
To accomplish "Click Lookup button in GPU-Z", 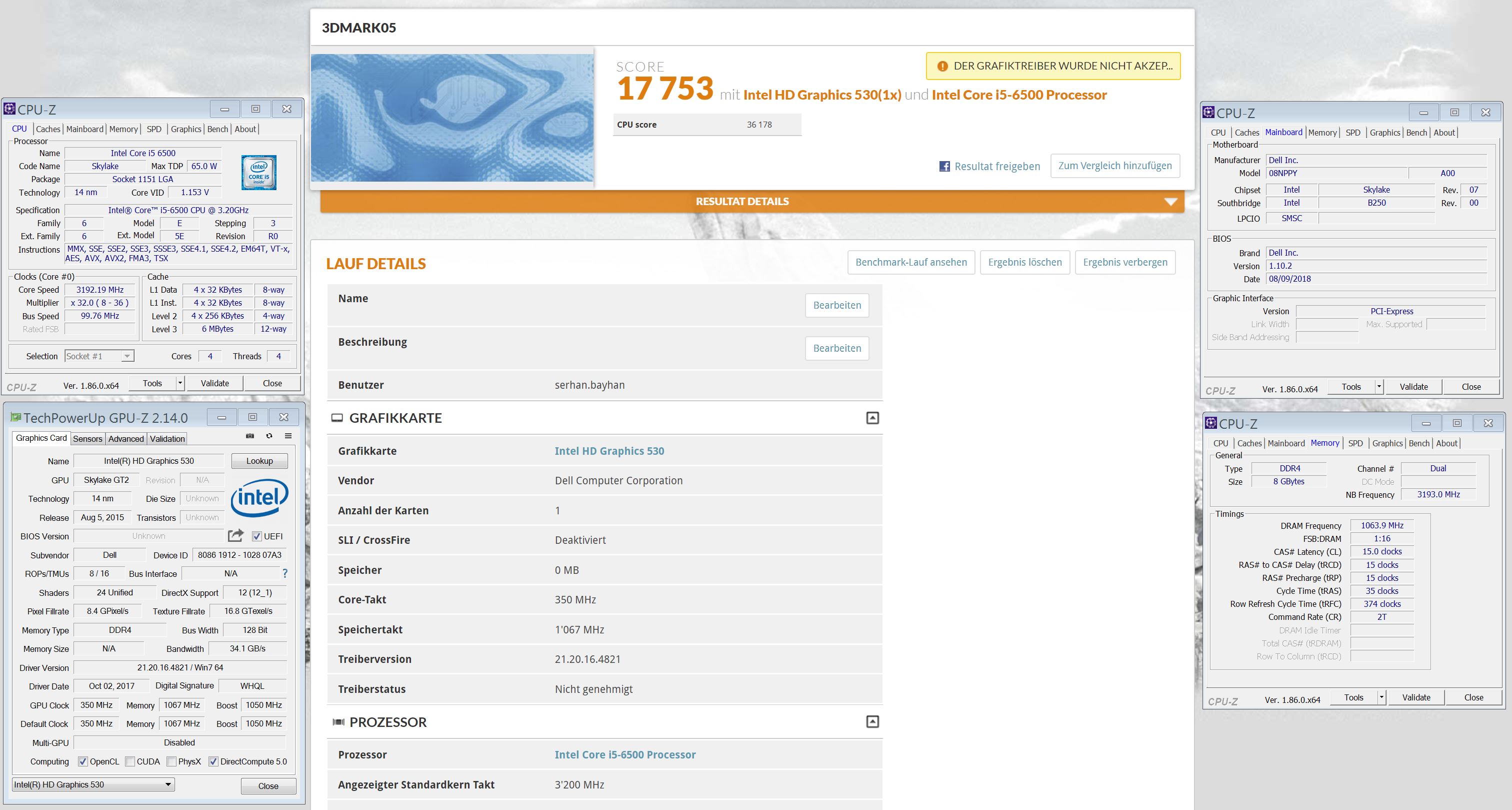I will point(259,461).
